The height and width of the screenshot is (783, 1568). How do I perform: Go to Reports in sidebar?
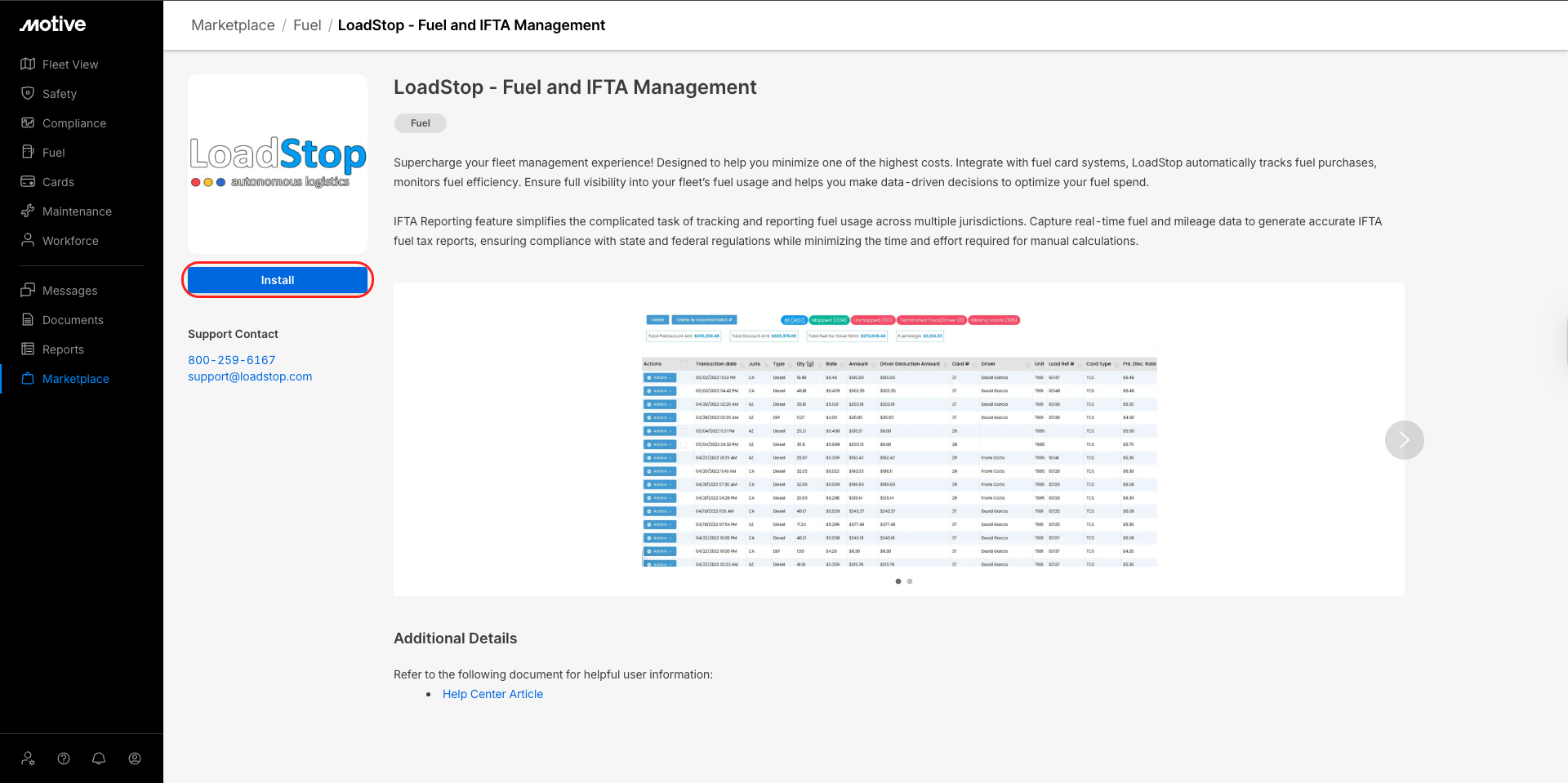63,349
